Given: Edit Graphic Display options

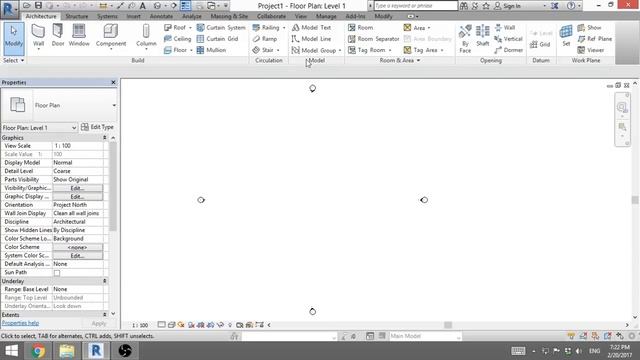Looking at the screenshot, I should coord(78,197).
